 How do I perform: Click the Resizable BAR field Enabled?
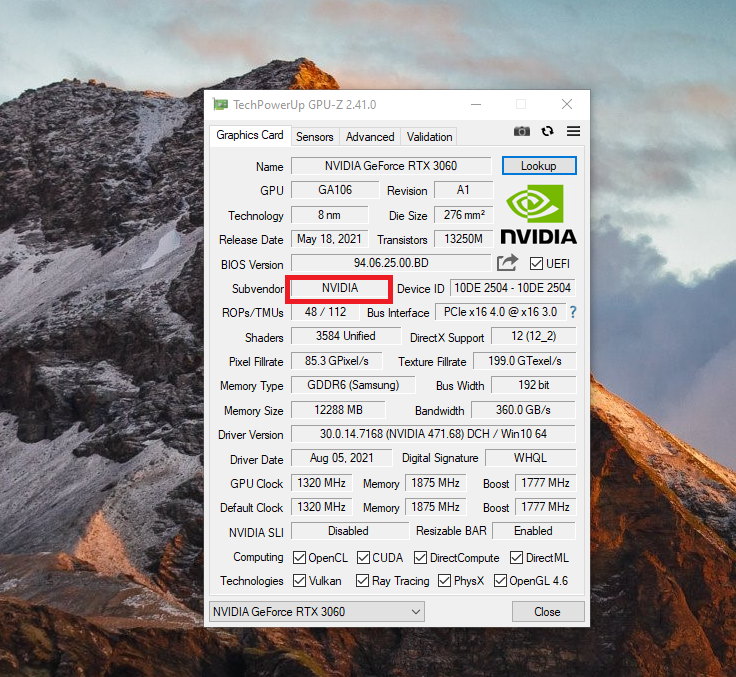pos(533,531)
